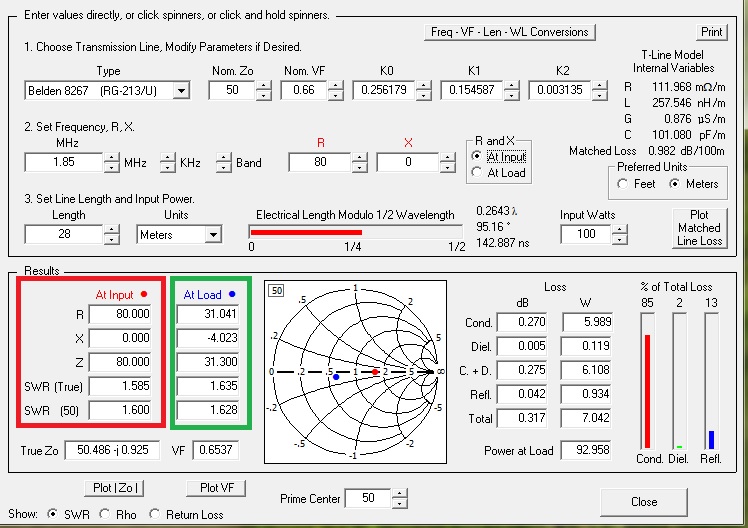Image resolution: width=748 pixels, height=528 pixels.
Task: Click the Length field showing 28
Action: click(64, 234)
